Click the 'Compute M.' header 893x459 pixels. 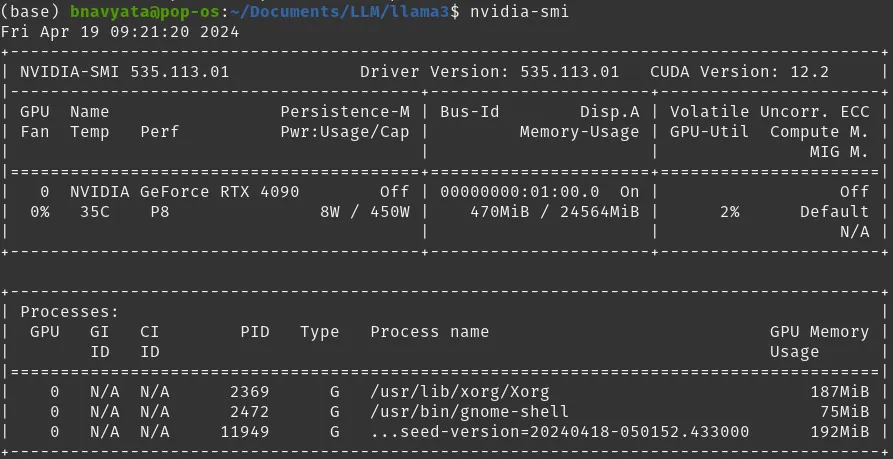(820, 132)
